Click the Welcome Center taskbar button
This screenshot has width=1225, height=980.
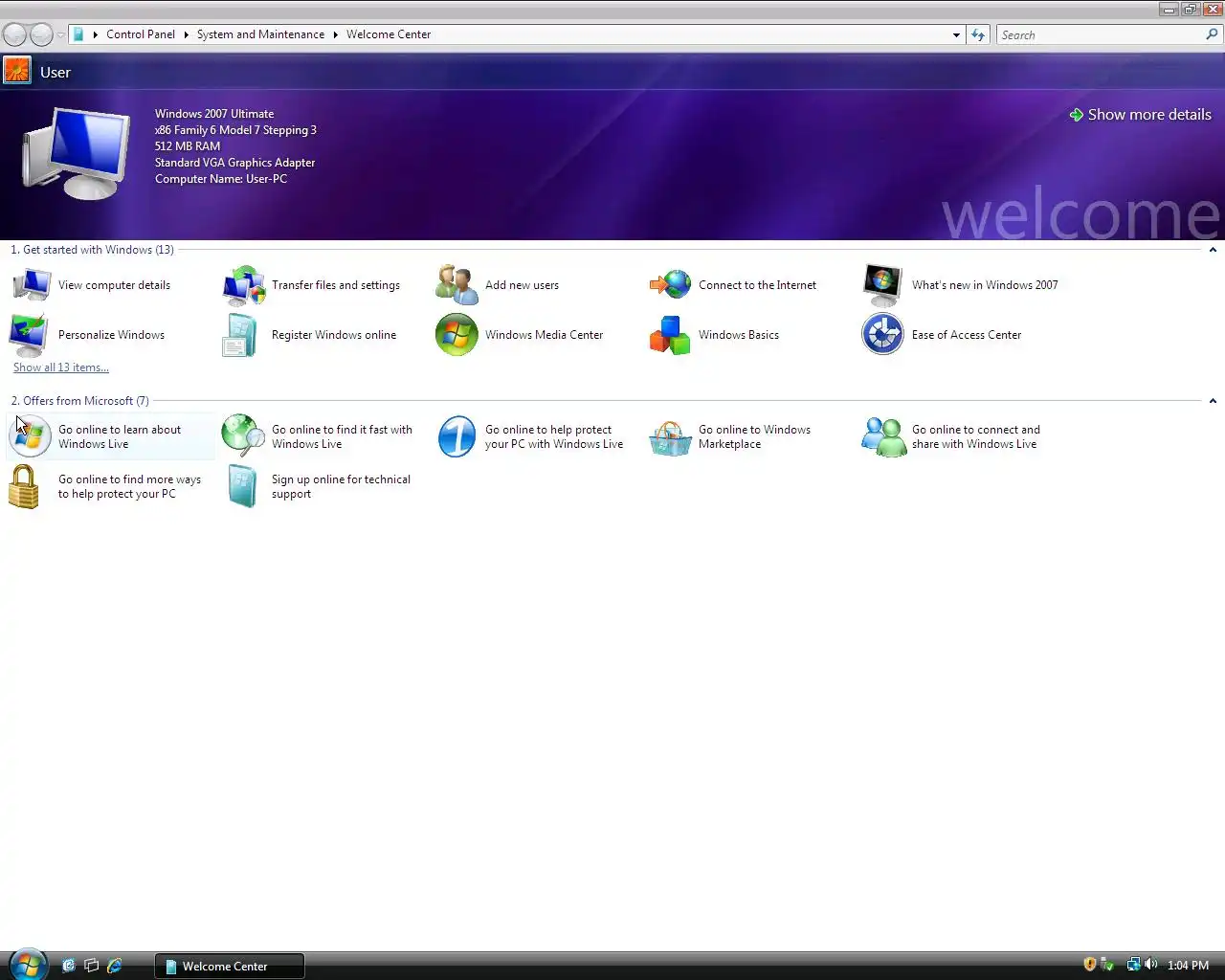click(230, 966)
